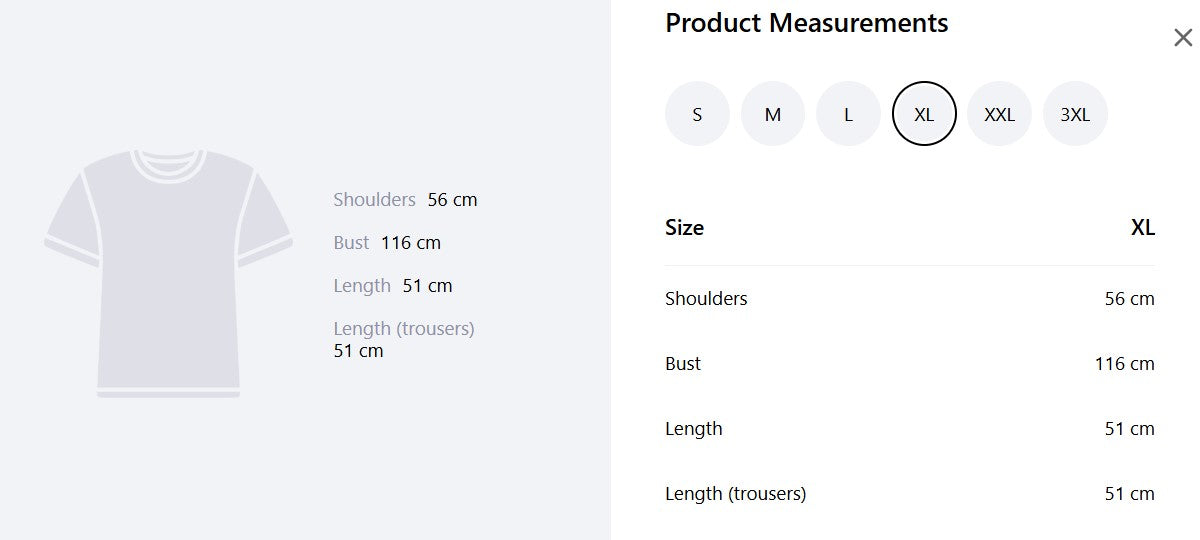Click Bust 116 cm beside the shirt
The height and width of the screenshot is (540, 1200).
tap(387, 243)
